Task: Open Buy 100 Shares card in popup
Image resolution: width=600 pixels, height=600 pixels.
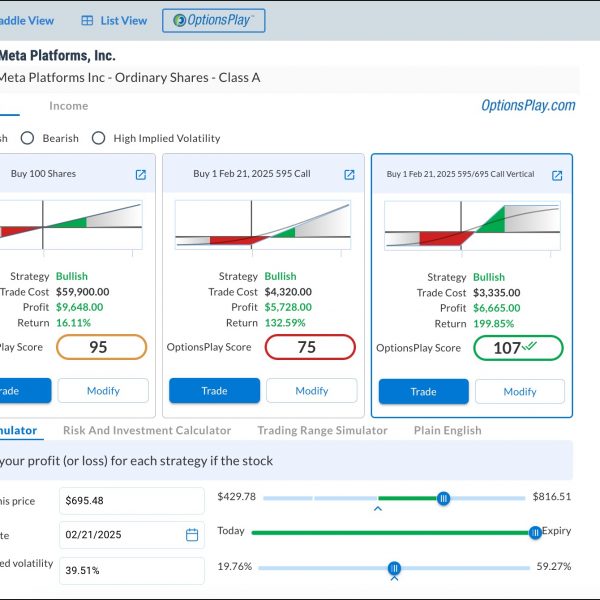Action: pos(141,175)
